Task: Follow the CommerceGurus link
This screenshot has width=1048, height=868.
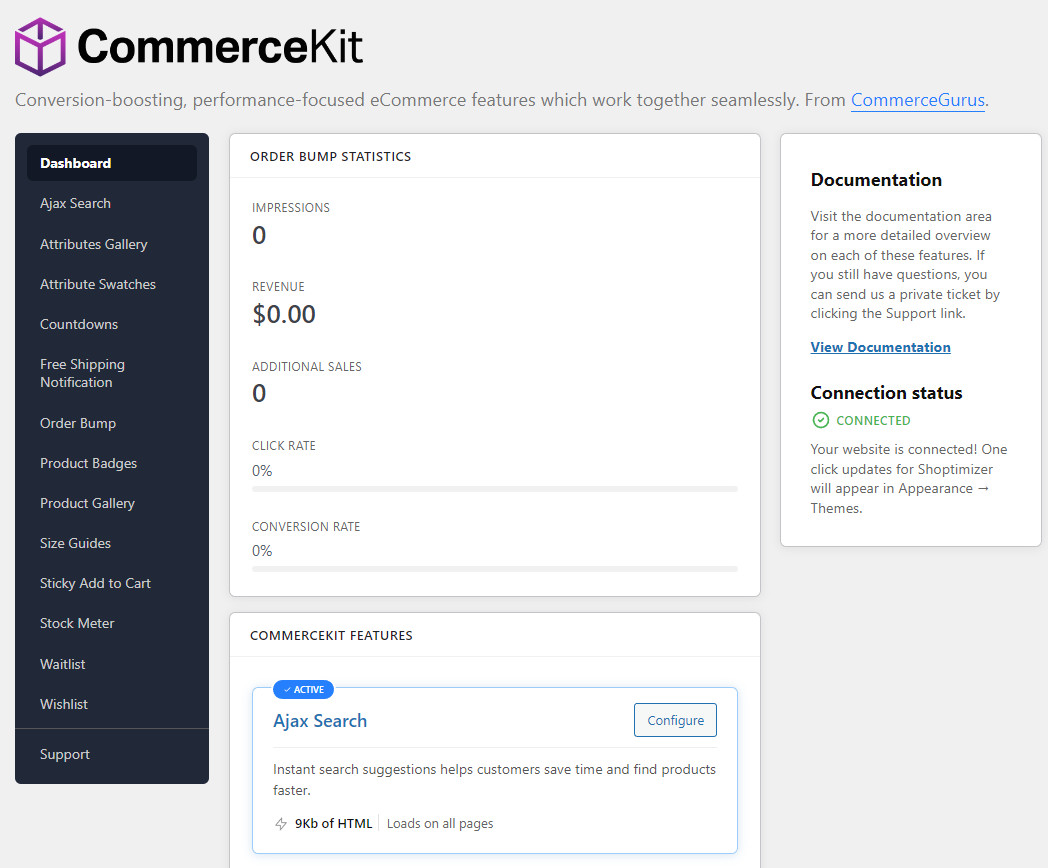Action: 918,100
